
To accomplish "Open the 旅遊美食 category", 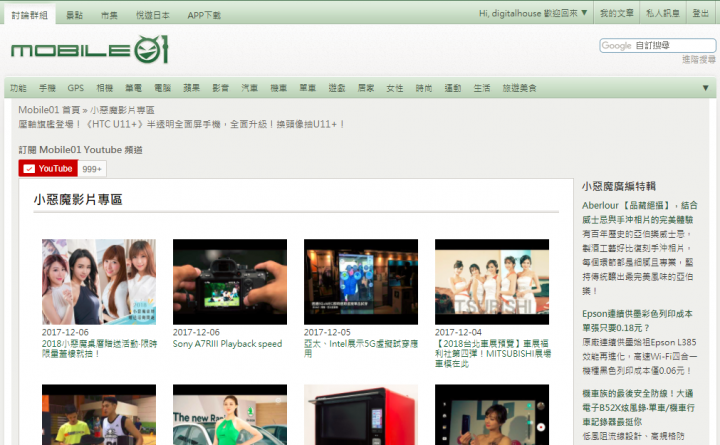I will [519, 88].
